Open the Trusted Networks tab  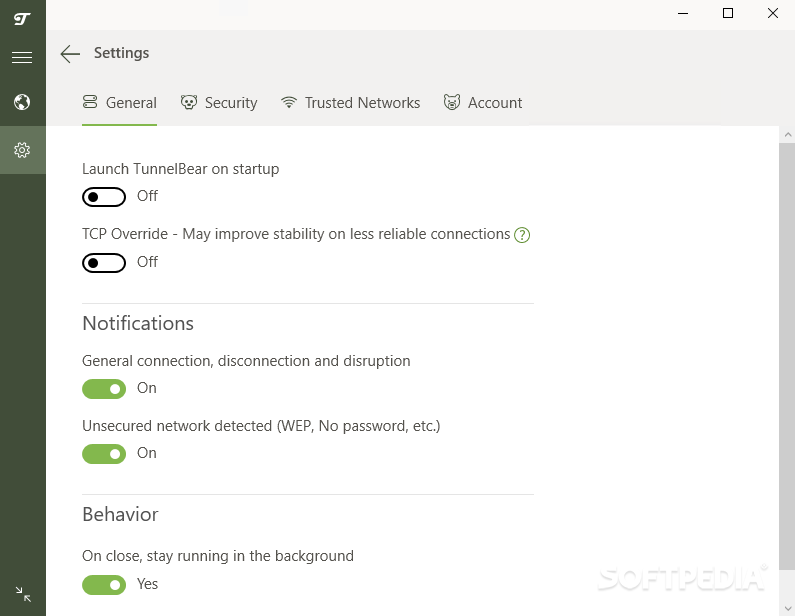[x=350, y=103]
